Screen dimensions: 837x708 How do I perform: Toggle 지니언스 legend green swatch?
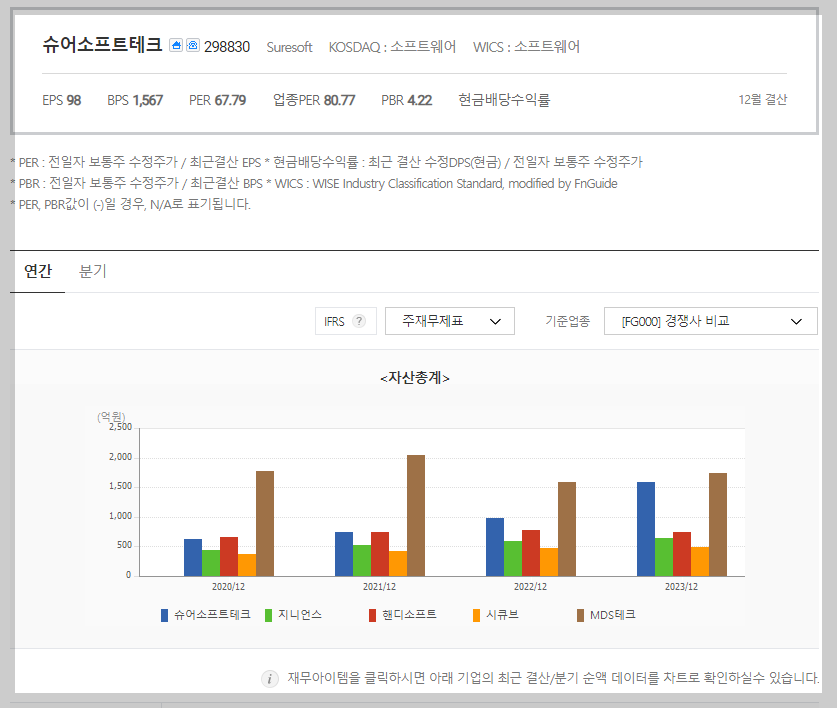269,615
